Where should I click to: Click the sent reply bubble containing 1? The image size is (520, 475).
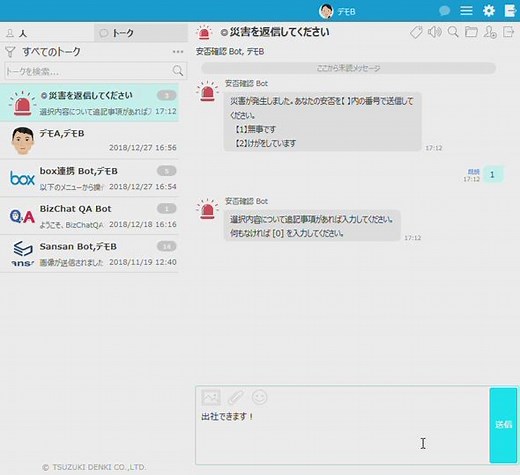pyautogui.click(x=493, y=174)
